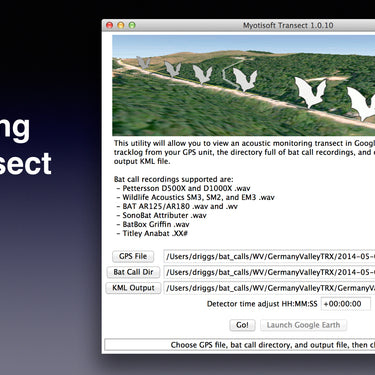Viewport: 375px width, 375px height.
Task: Focus the KML output path field
Action: point(269,288)
